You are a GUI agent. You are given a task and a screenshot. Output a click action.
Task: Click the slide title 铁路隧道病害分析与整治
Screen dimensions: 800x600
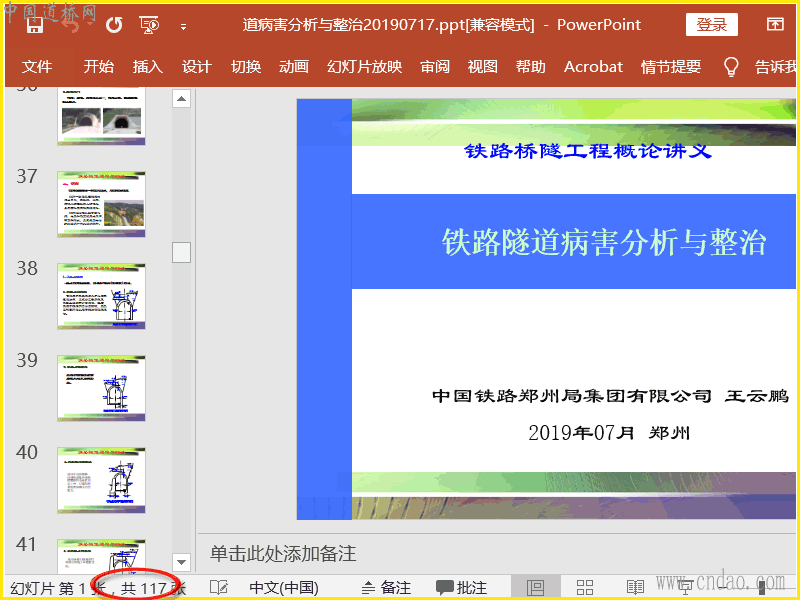[604, 242]
